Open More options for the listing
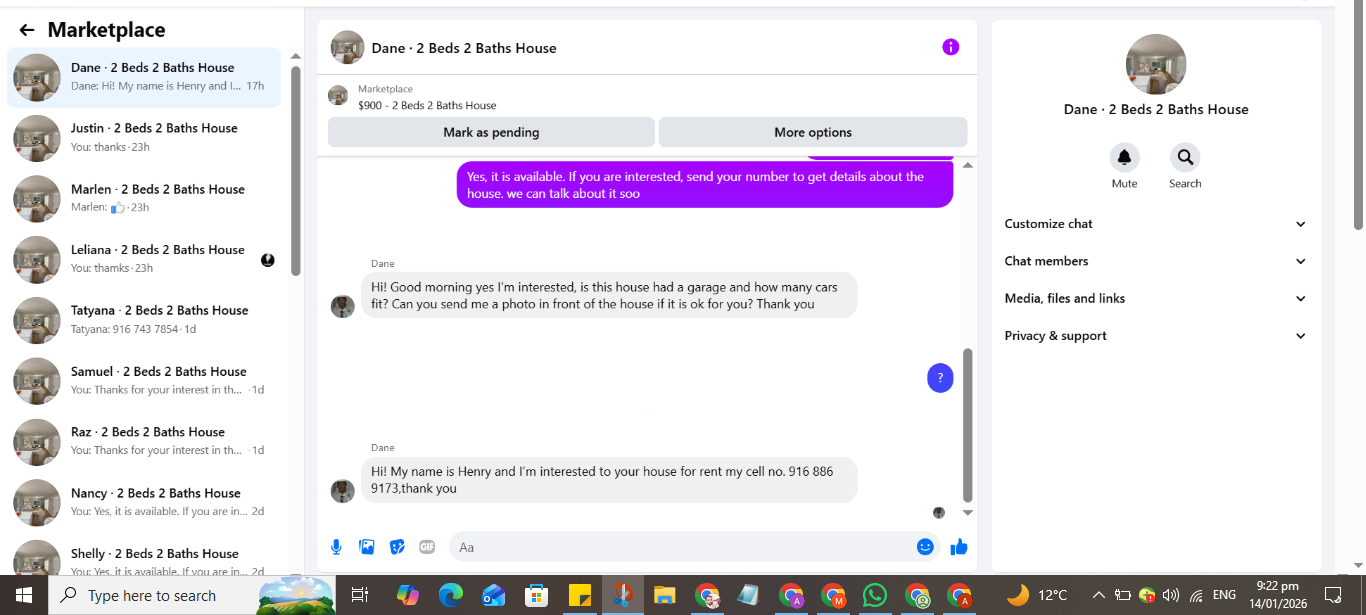Image resolution: width=1366 pixels, height=615 pixels. coord(813,132)
